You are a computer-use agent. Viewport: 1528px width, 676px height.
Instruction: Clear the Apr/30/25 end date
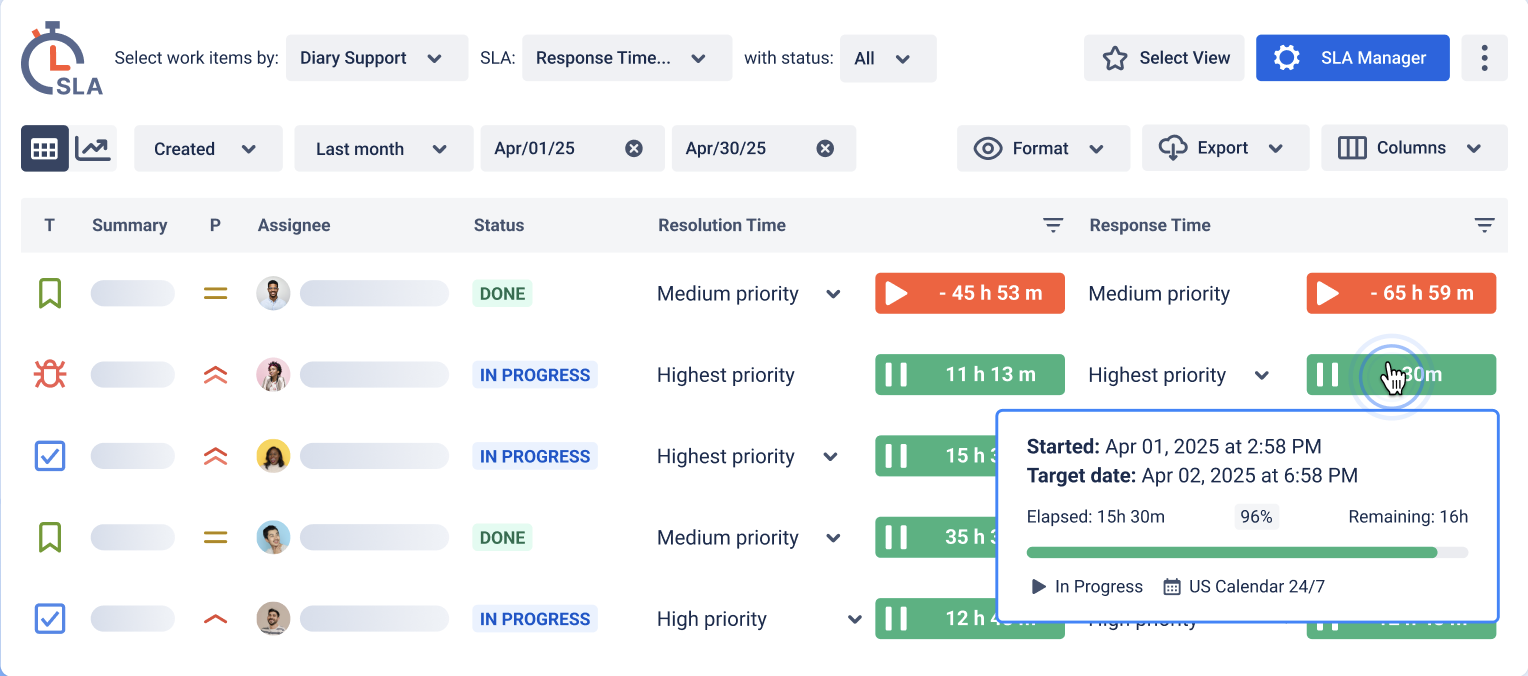click(825, 148)
